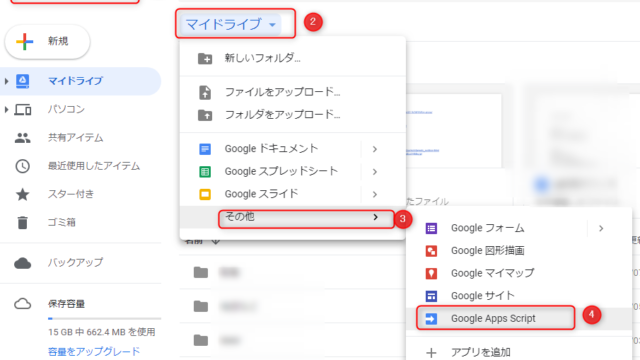Image resolution: width=640 pixels, height=360 pixels.
Task: Click the clock icon for recent items
Action: [22, 166]
